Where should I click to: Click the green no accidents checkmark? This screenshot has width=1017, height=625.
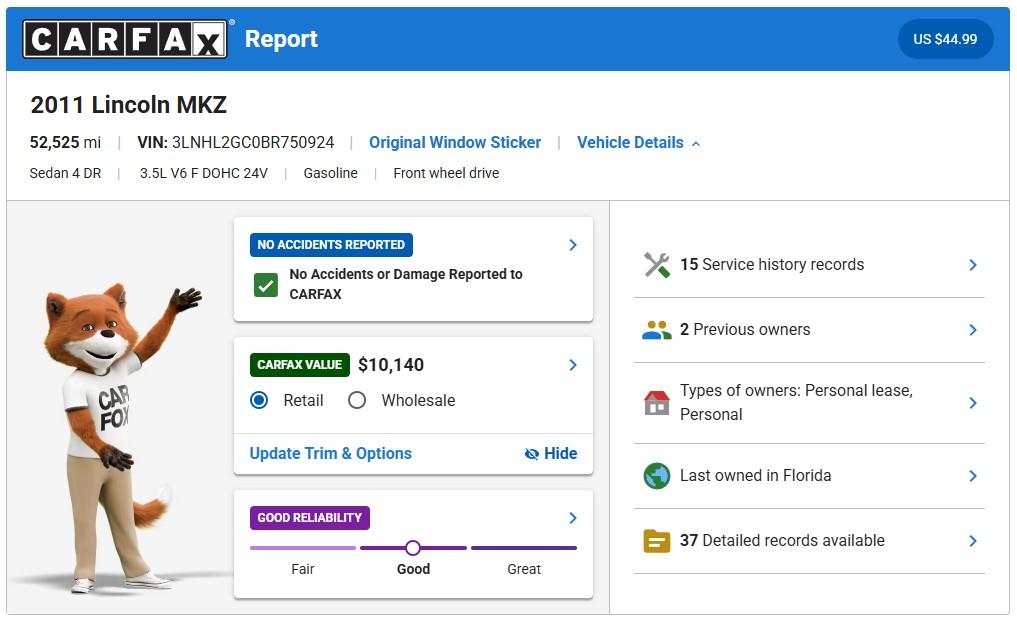coord(265,285)
